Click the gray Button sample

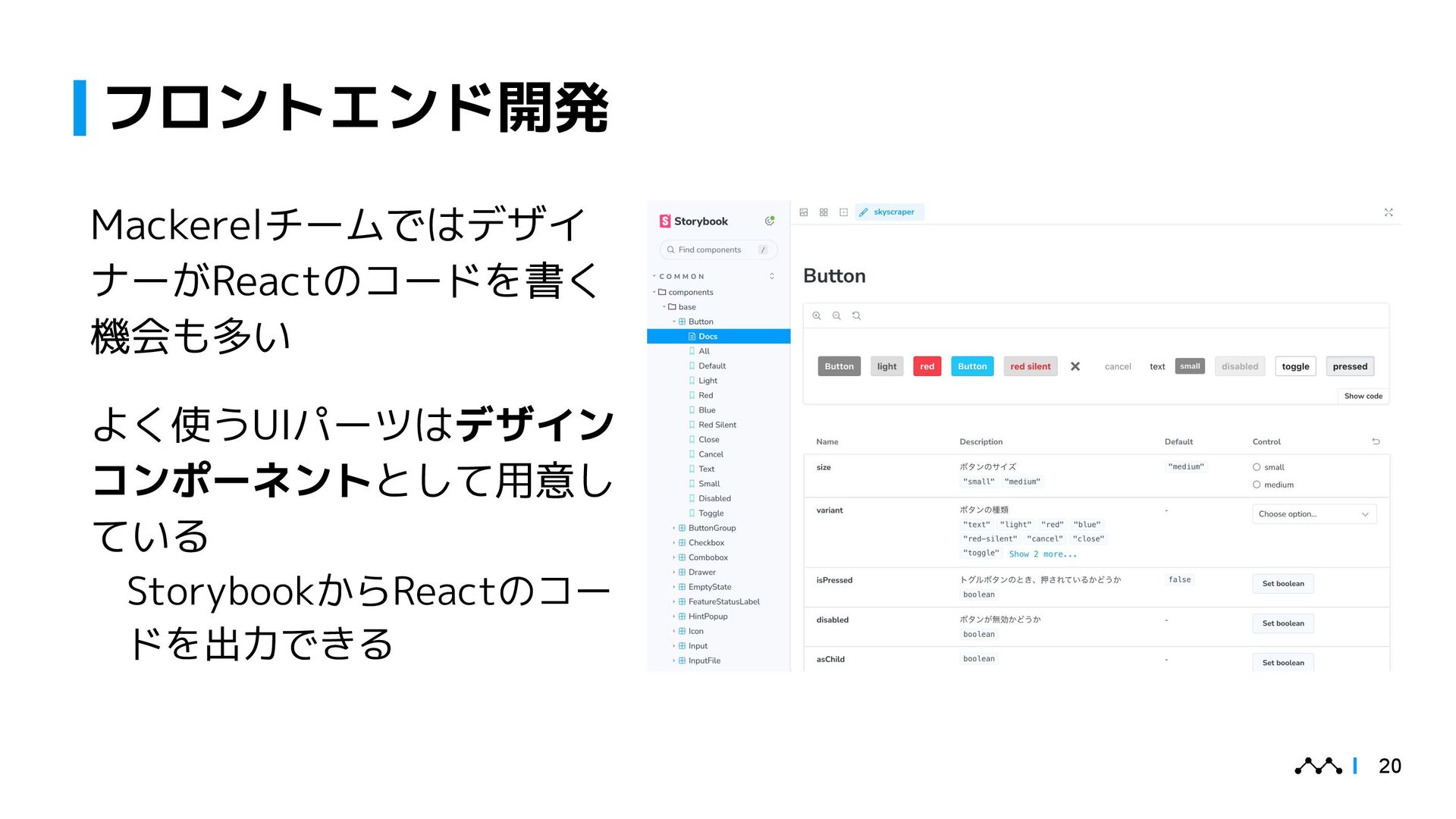(x=839, y=366)
